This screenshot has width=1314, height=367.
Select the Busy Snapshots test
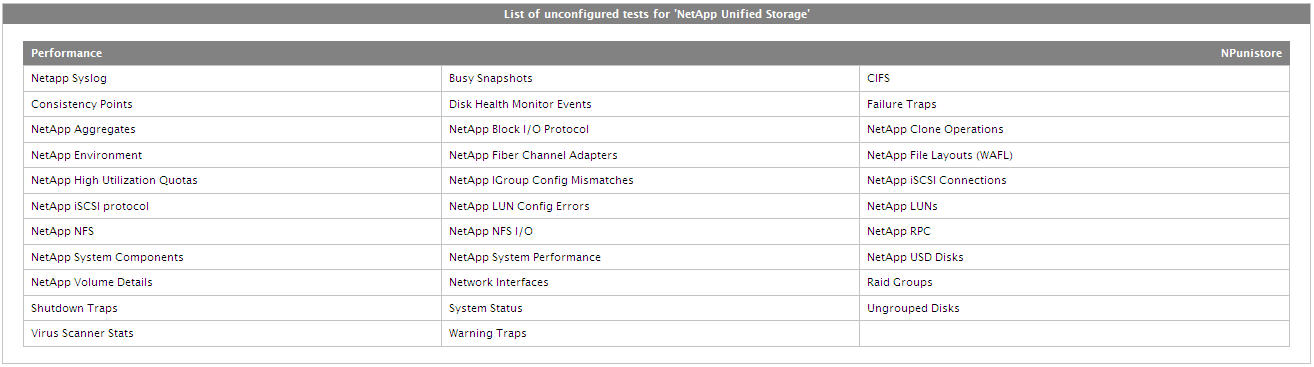(490, 78)
